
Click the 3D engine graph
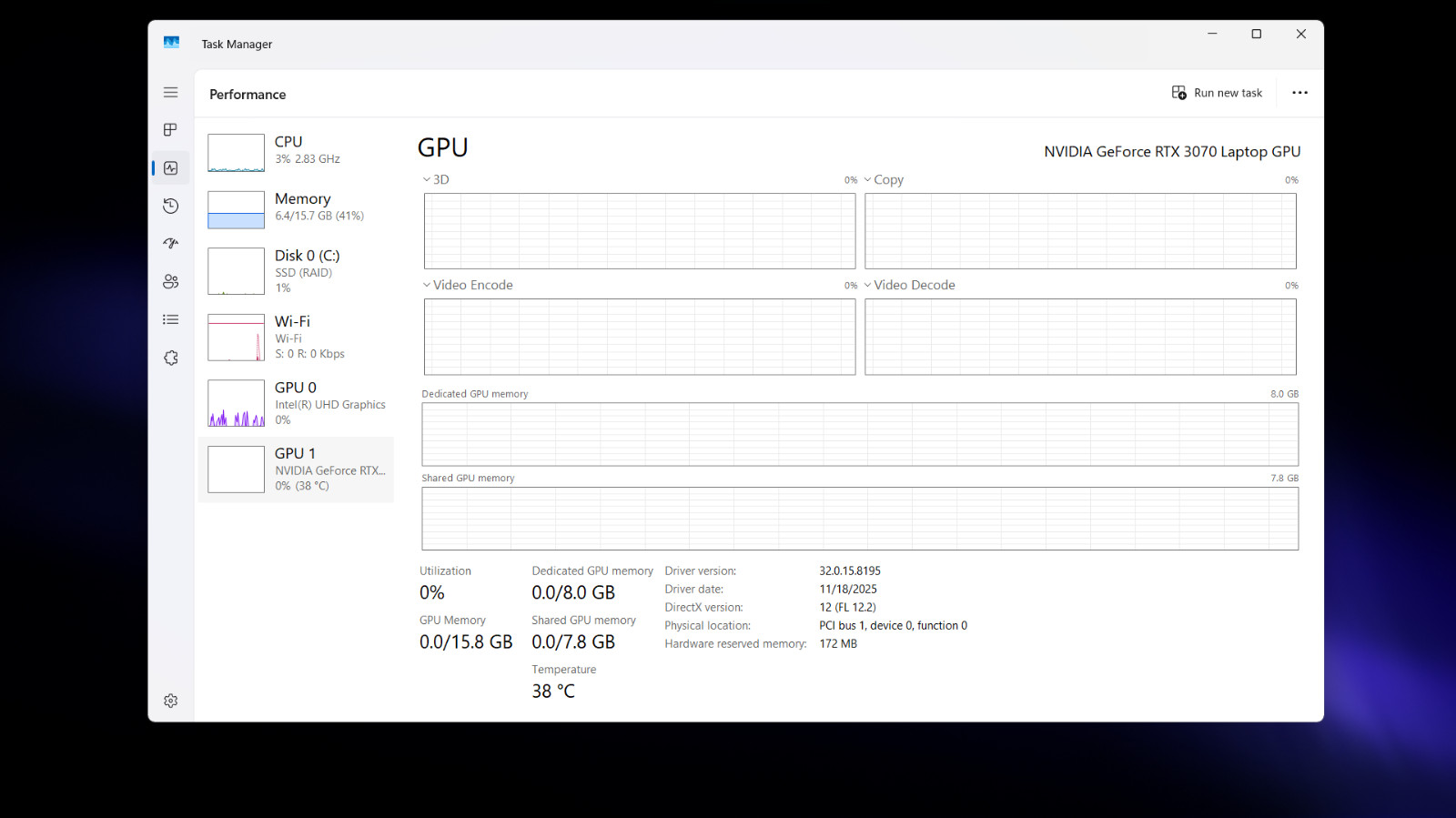(640, 231)
